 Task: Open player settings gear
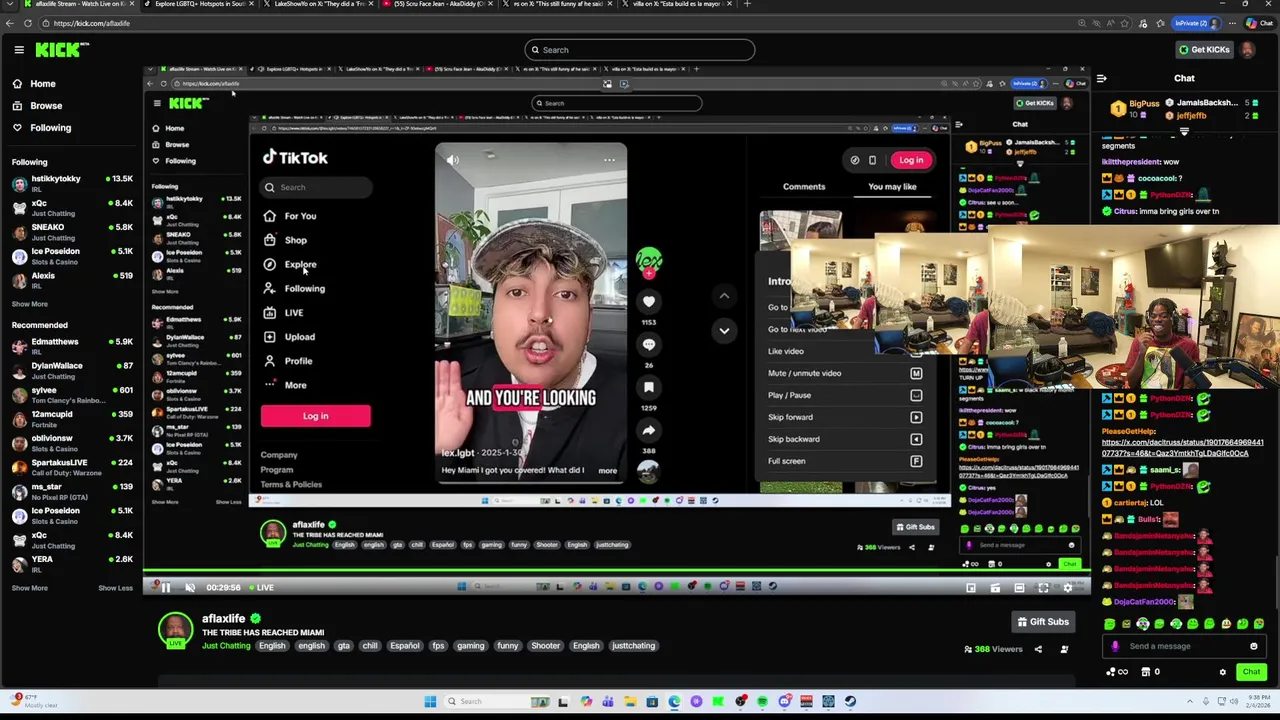(x=1067, y=588)
